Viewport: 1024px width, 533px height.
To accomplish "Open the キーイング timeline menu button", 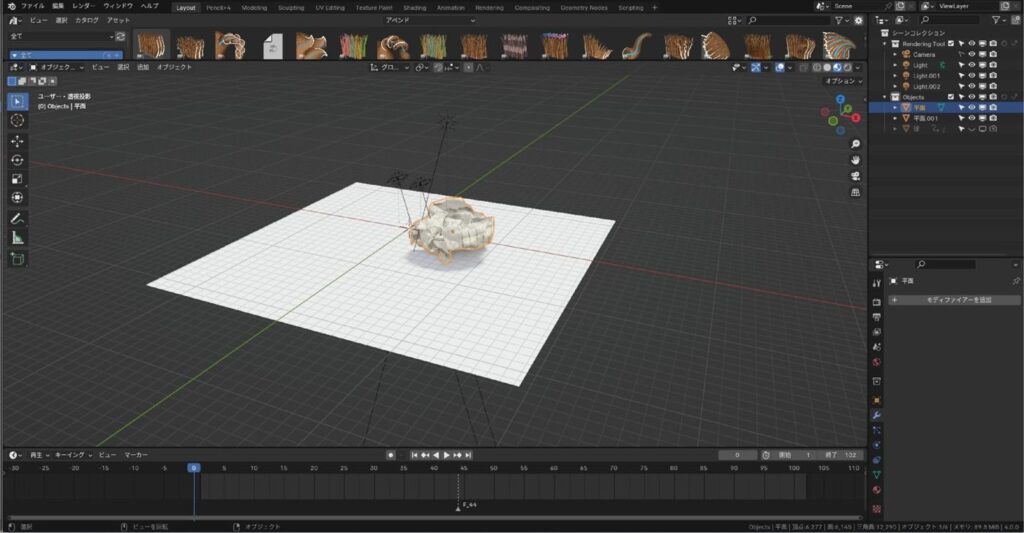I will tap(72, 455).
